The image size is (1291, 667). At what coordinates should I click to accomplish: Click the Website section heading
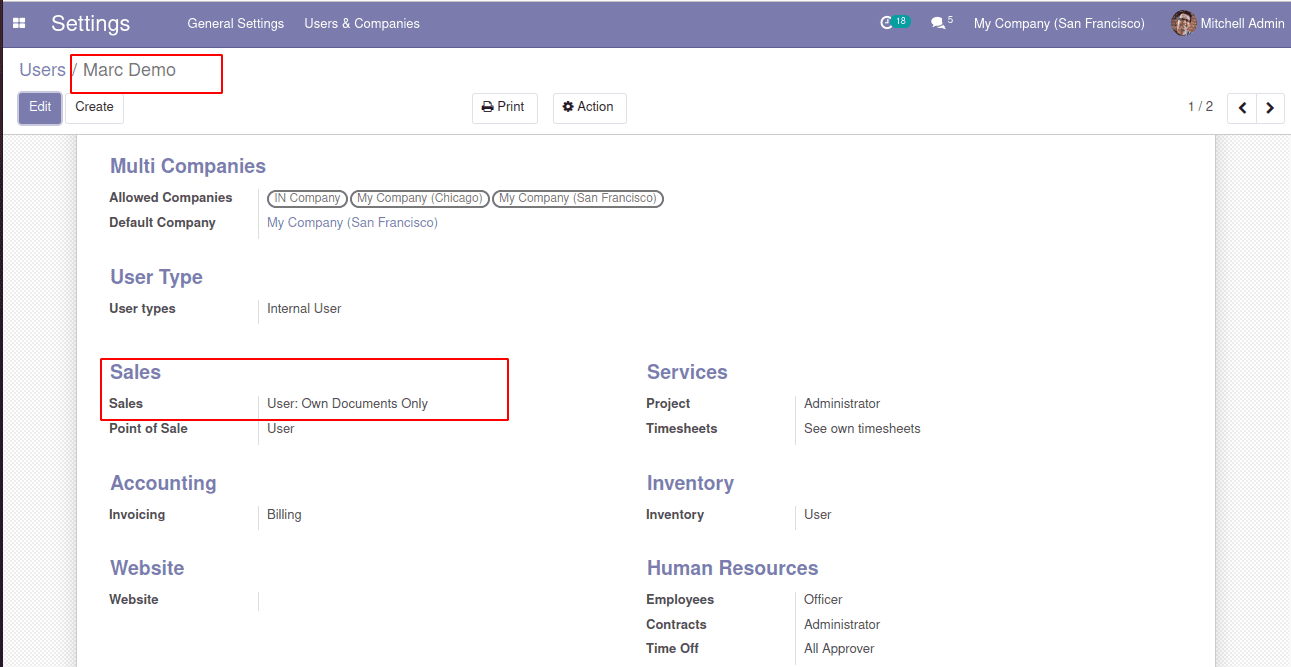[x=147, y=568]
